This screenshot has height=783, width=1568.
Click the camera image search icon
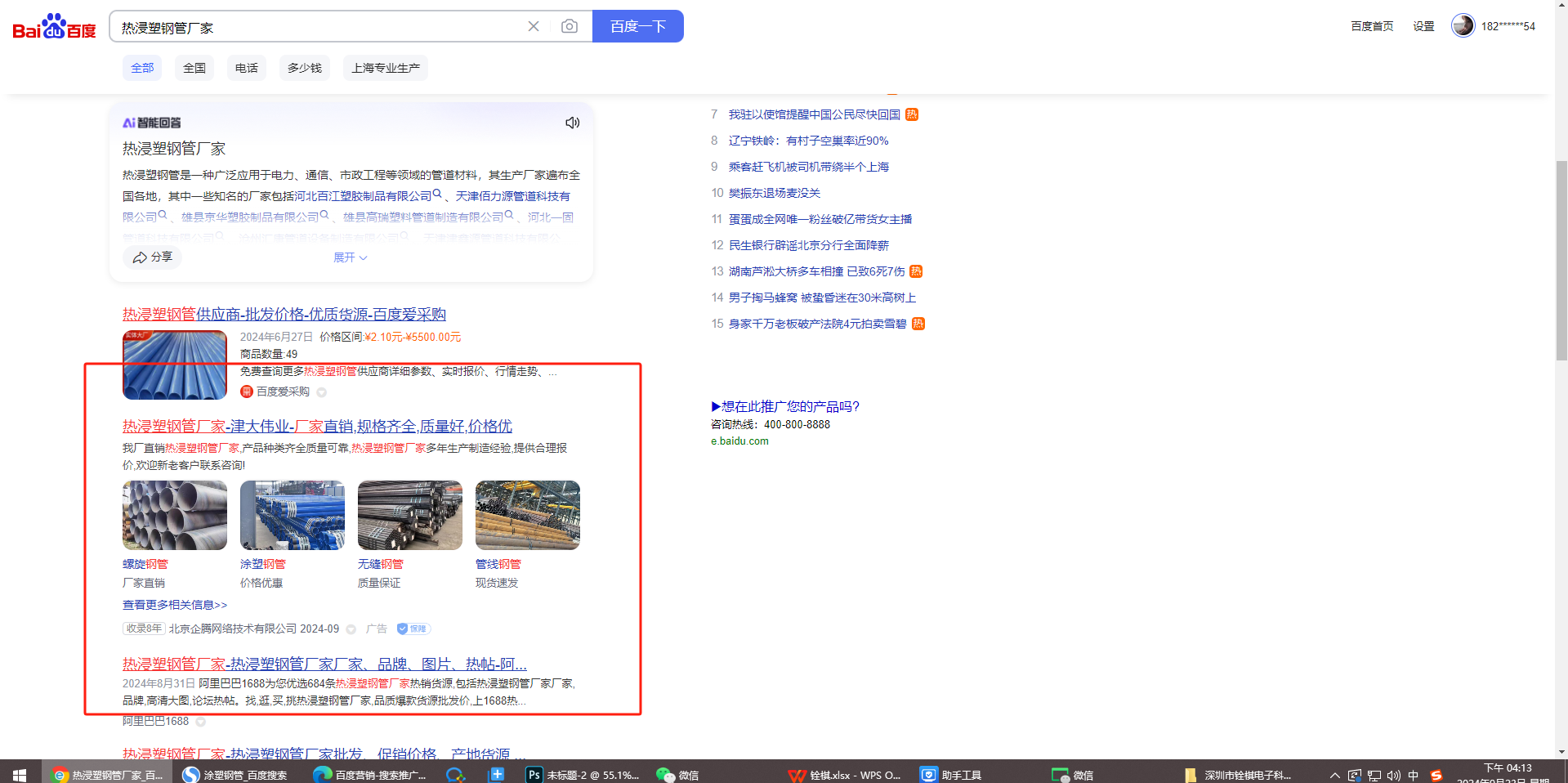click(x=570, y=27)
